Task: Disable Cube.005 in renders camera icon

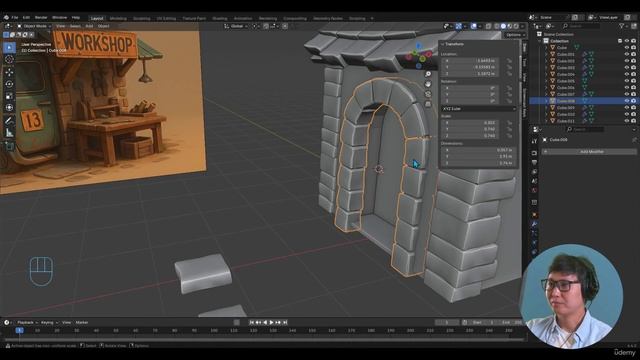Action: pyautogui.click(x=633, y=81)
